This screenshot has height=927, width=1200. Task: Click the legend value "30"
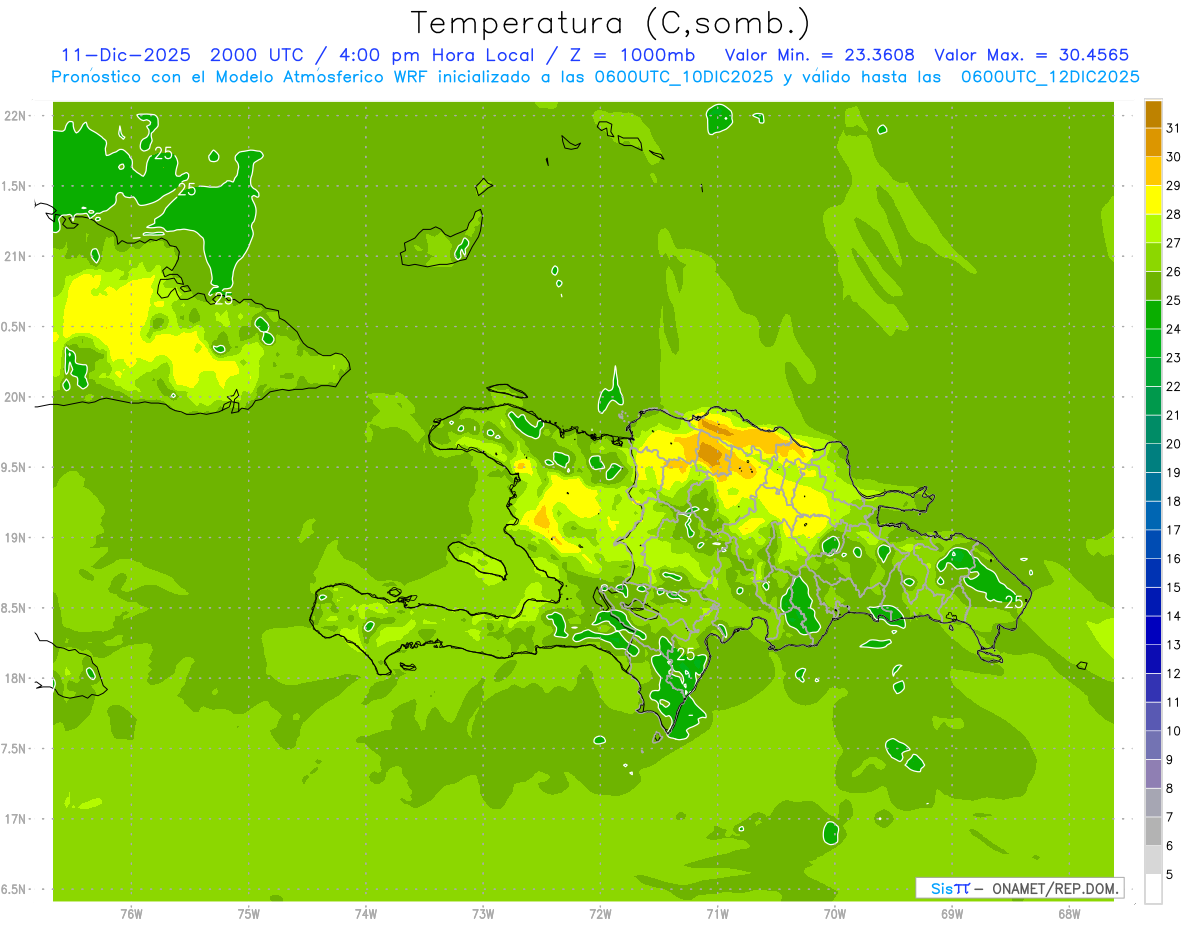click(x=1173, y=157)
